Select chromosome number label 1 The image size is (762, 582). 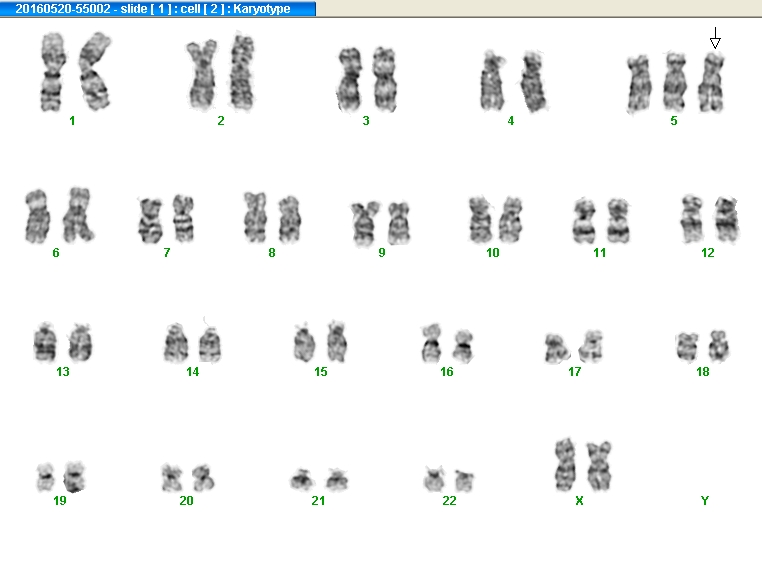tap(72, 121)
